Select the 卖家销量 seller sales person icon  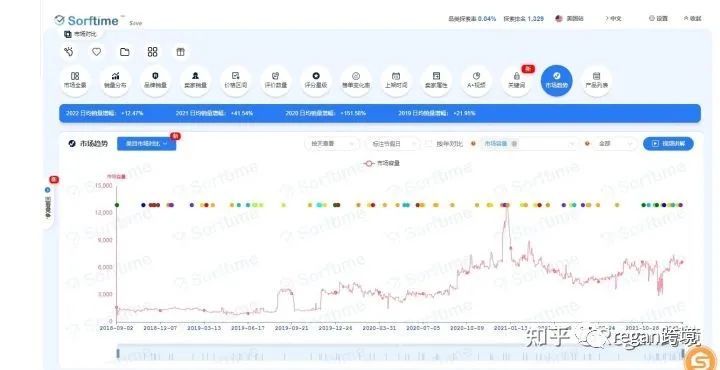[x=195, y=81]
